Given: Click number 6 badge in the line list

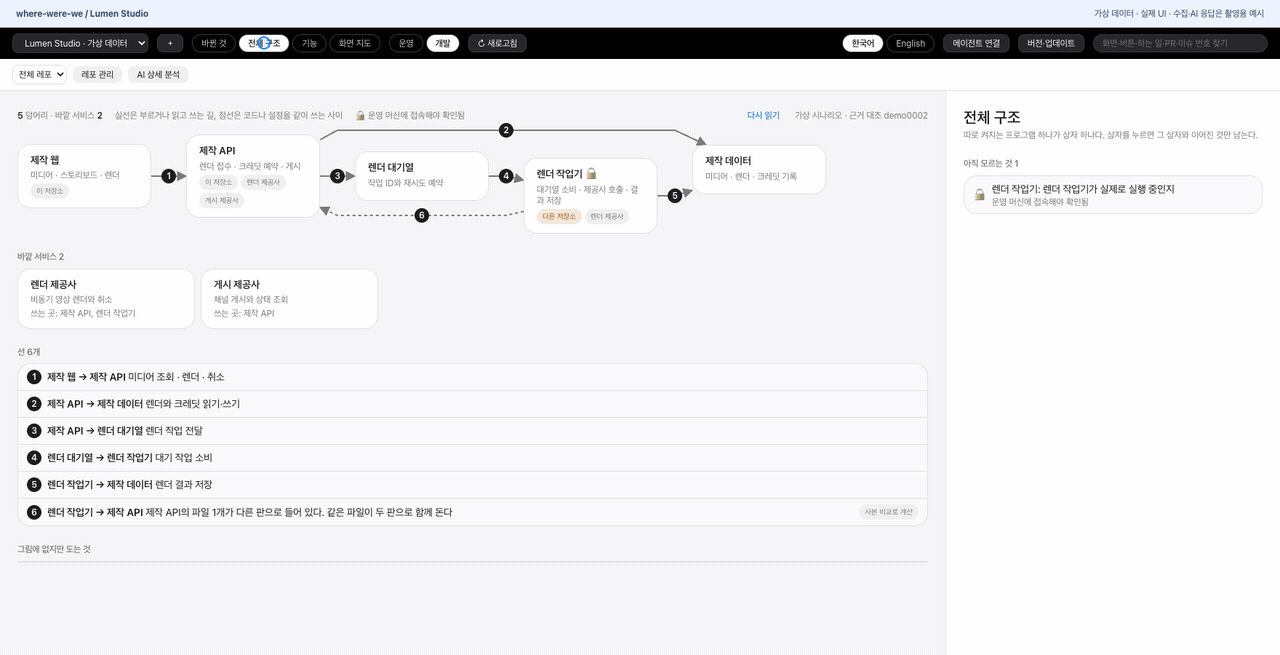Looking at the screenshot, I should (x=34, y=512).
